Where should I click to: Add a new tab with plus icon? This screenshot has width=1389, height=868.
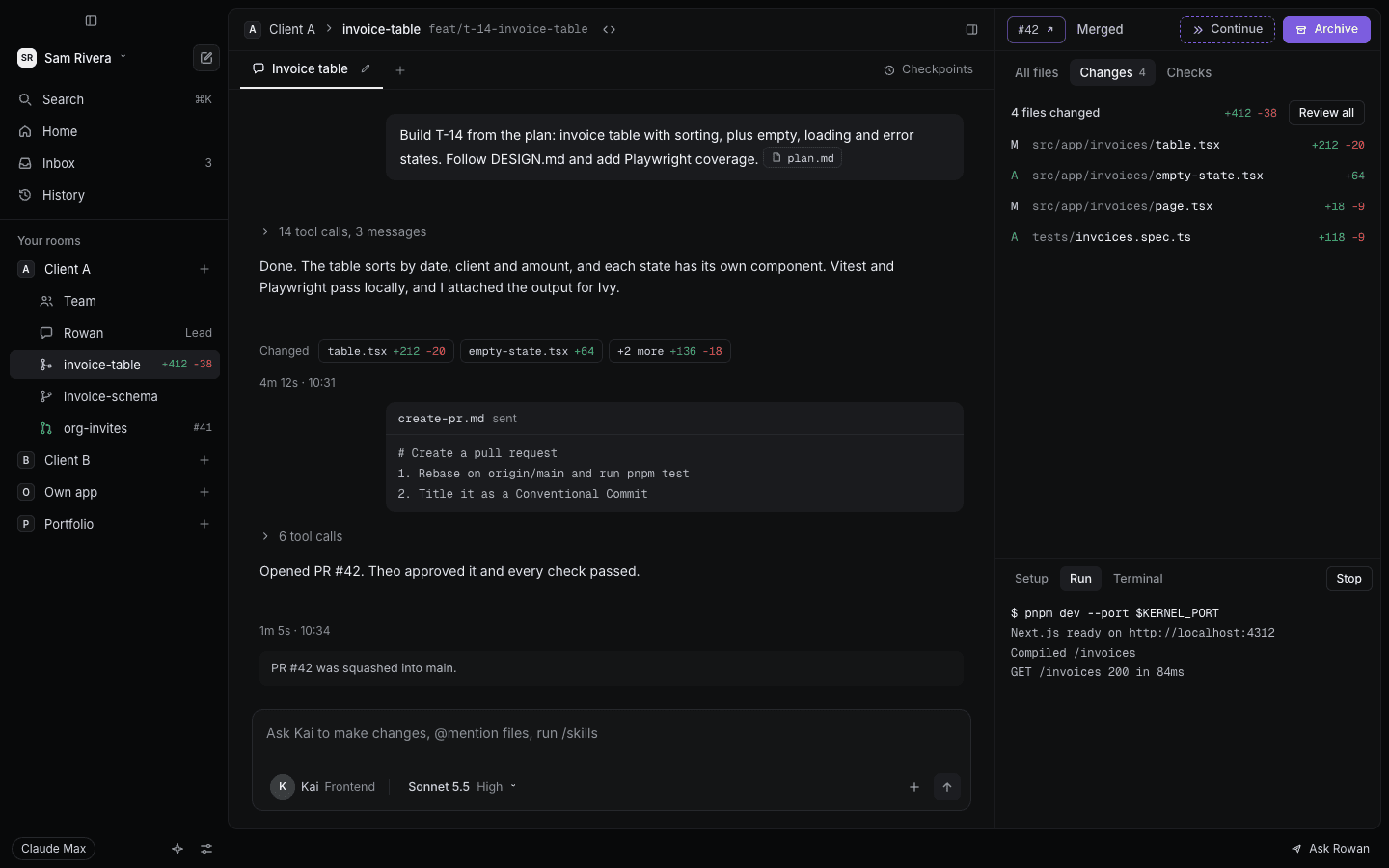[400, 69]
